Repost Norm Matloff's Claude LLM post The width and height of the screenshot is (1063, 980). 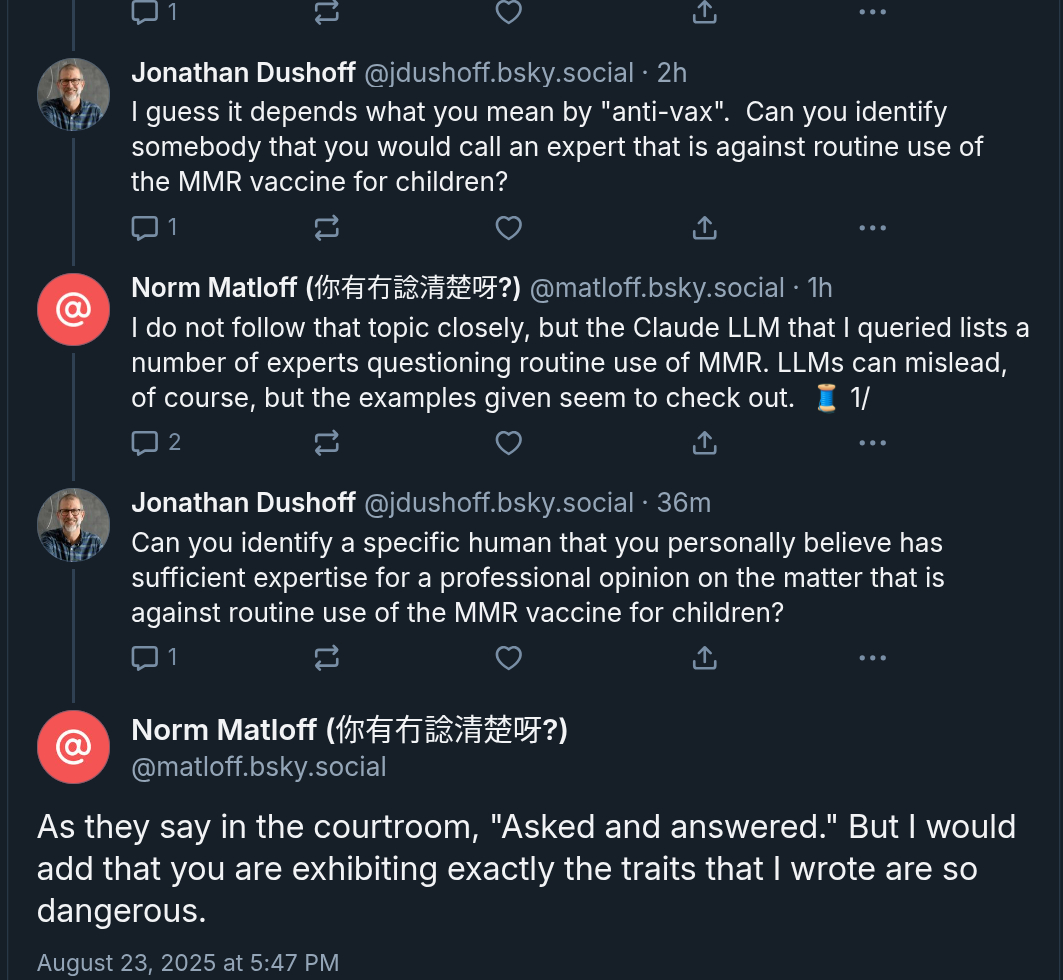327,442
